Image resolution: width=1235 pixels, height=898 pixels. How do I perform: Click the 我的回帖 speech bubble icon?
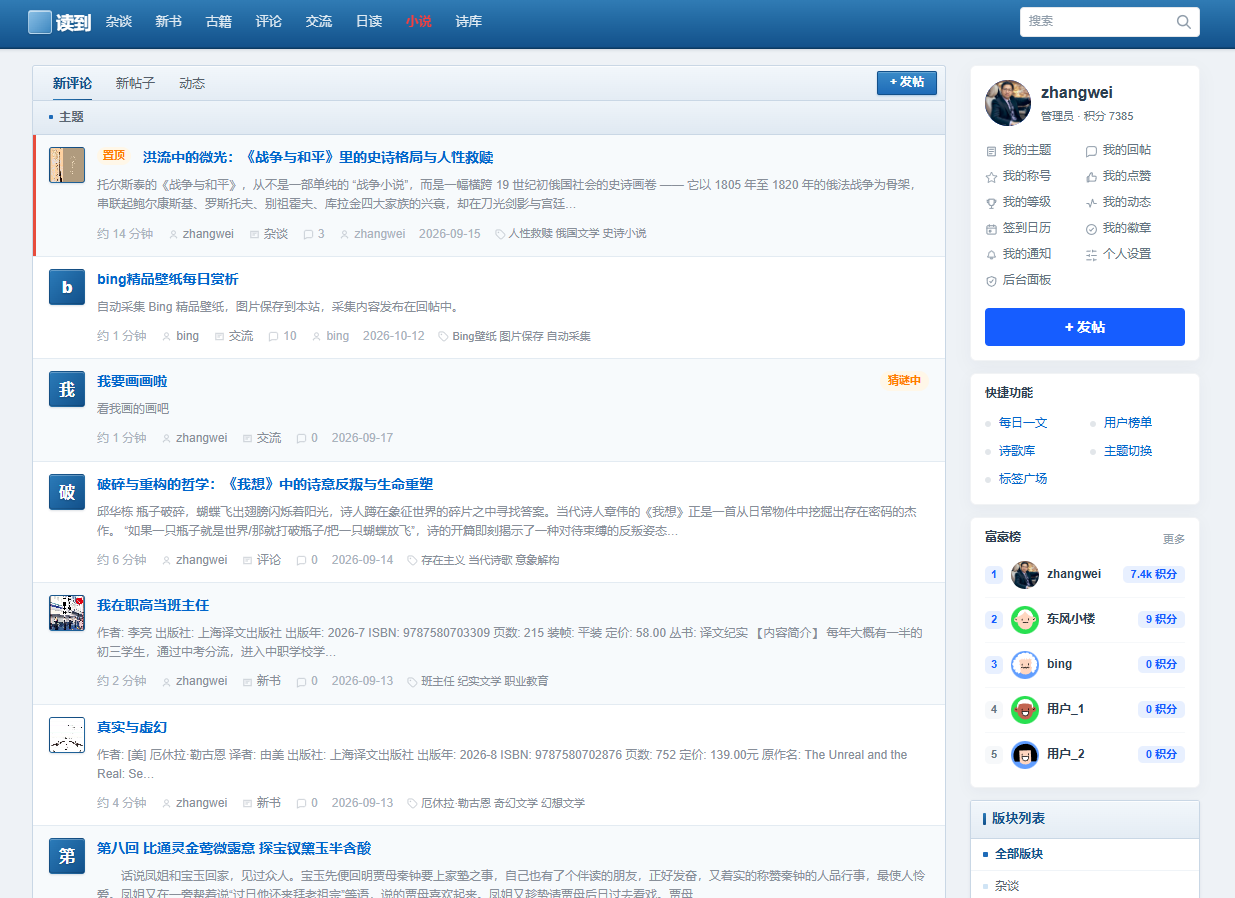pyautogui.click(x=1091, y=151)
